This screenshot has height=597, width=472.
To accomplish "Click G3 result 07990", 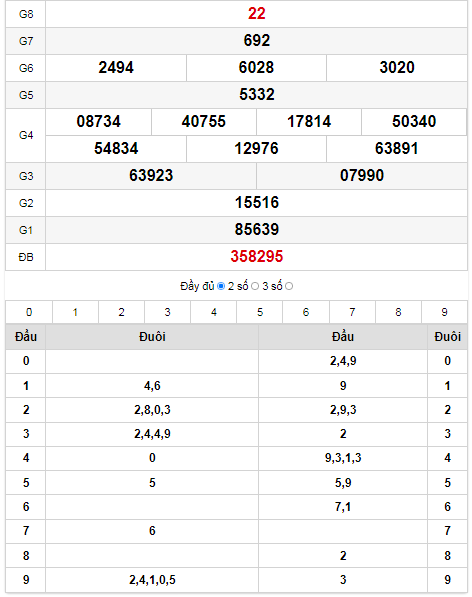I will [x=362, y=176].
